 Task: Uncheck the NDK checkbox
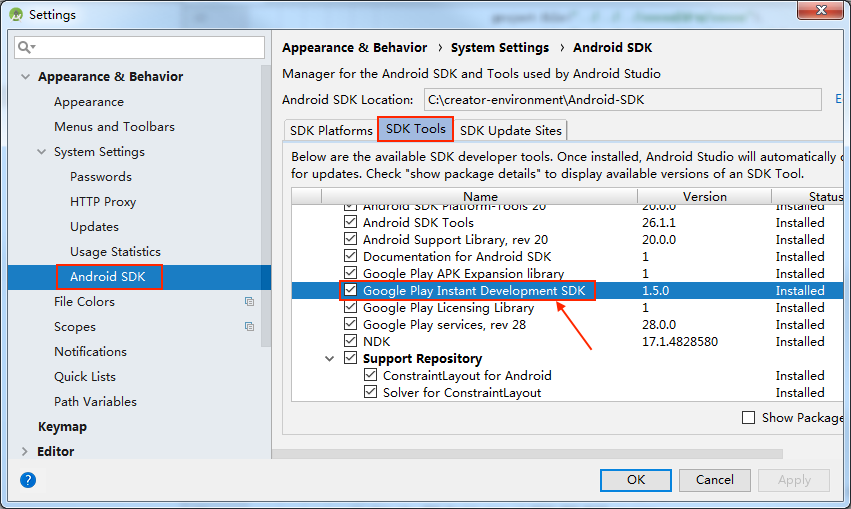(x=351, y=341)
